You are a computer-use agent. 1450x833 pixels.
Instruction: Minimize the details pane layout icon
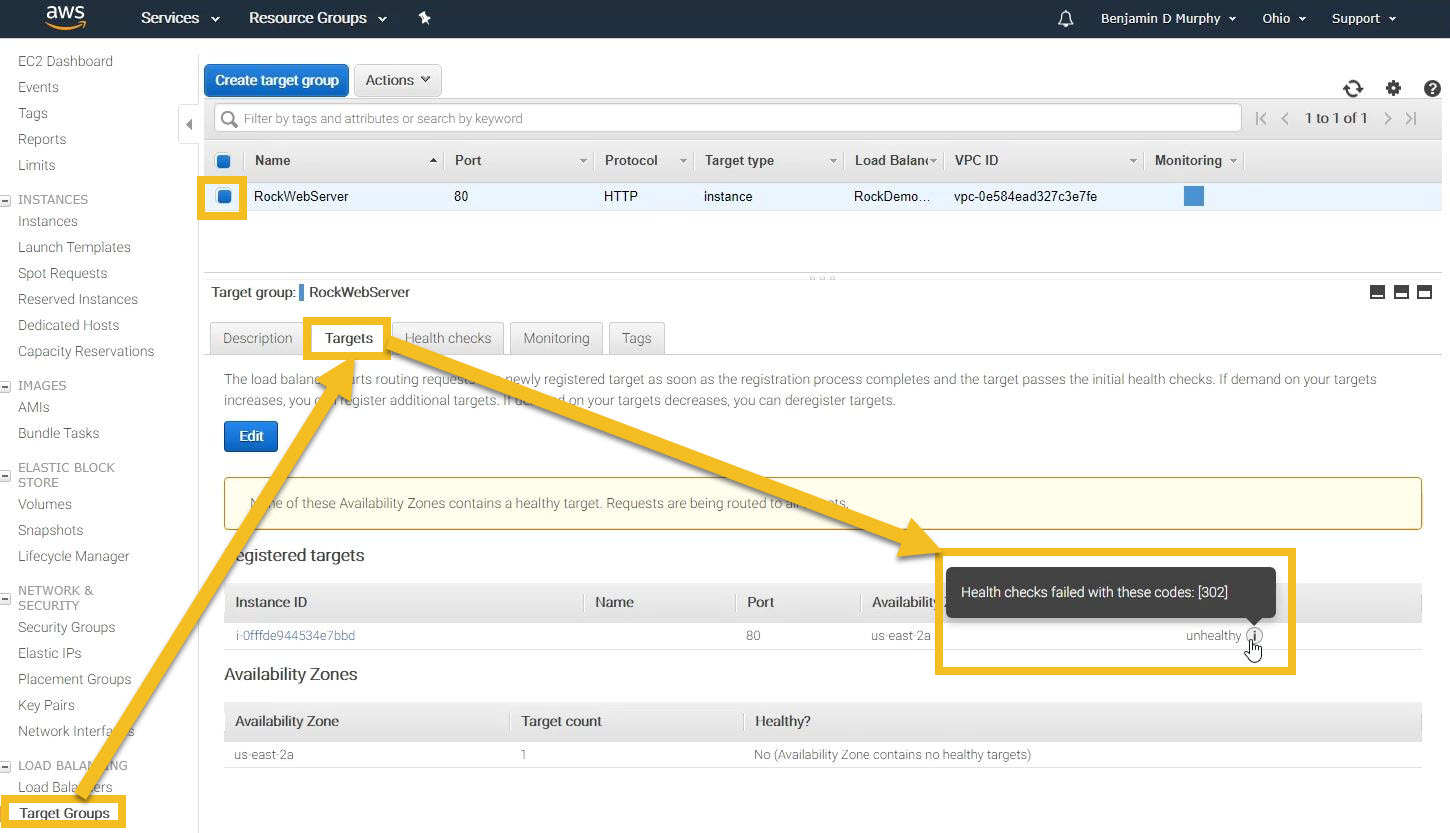click(x=1377, y=292)
